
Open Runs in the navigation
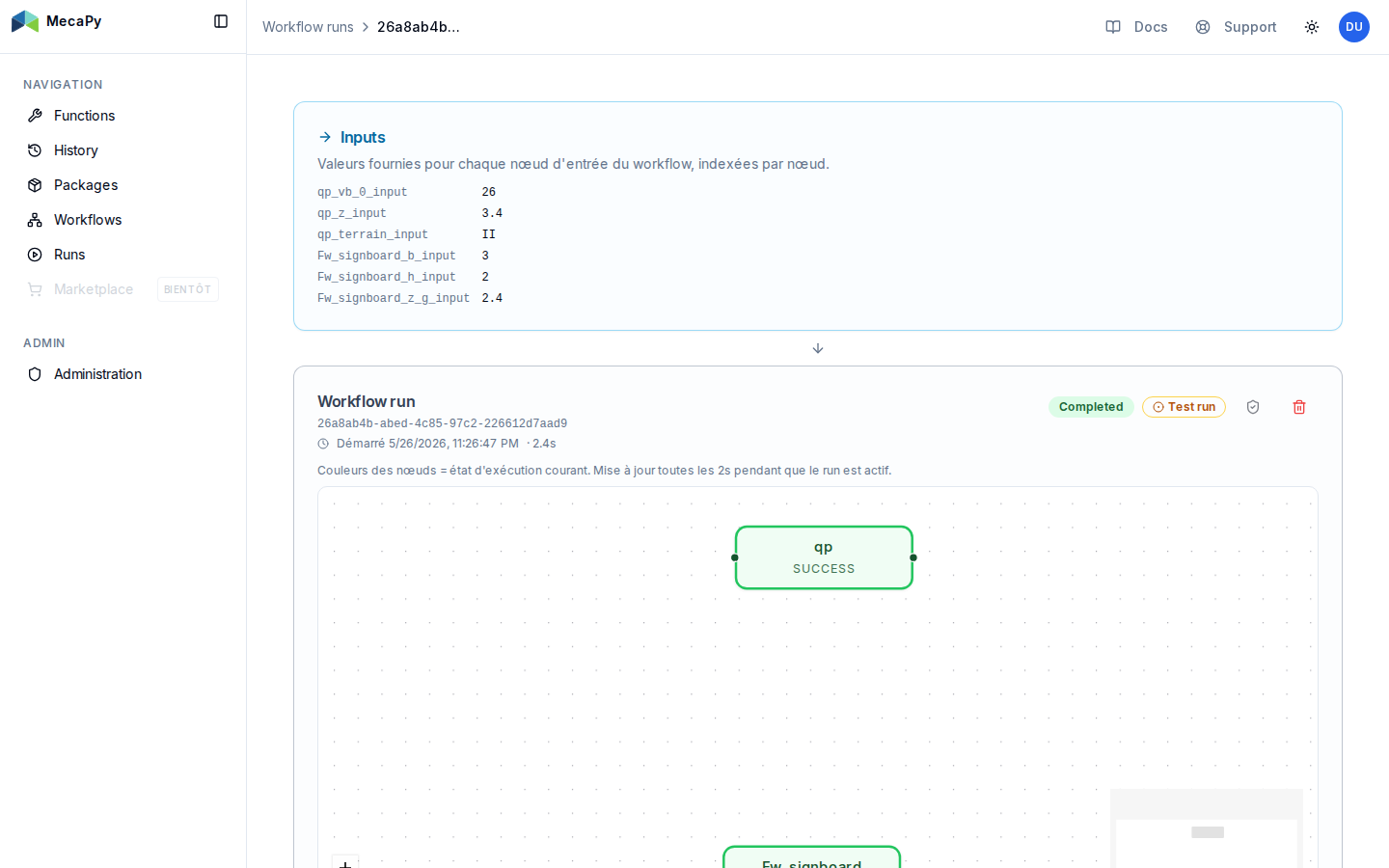(x=123, y=255)
